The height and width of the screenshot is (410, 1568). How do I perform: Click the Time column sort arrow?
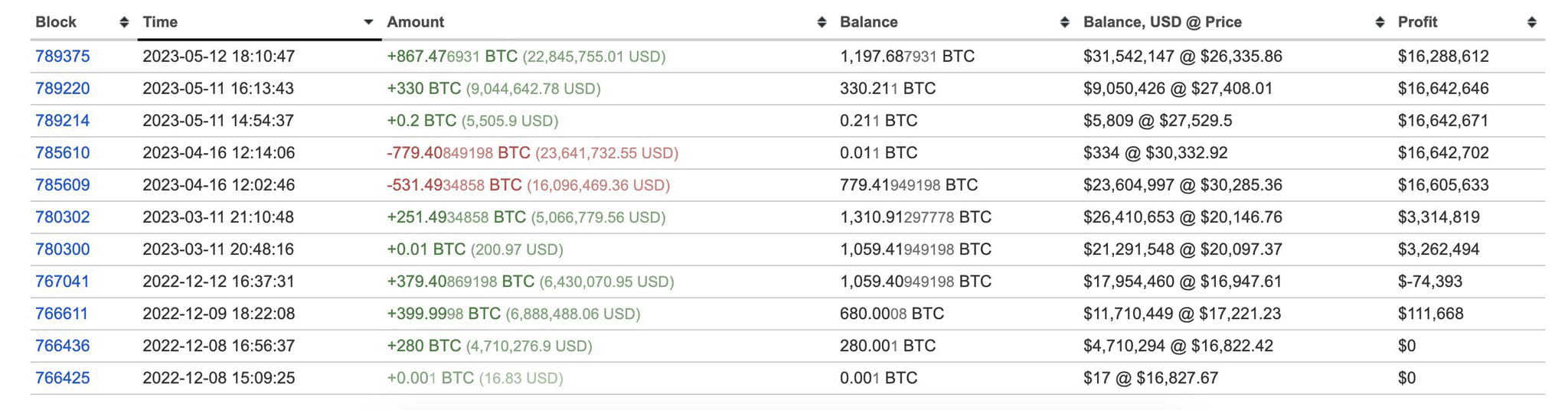tap(368, 22)
